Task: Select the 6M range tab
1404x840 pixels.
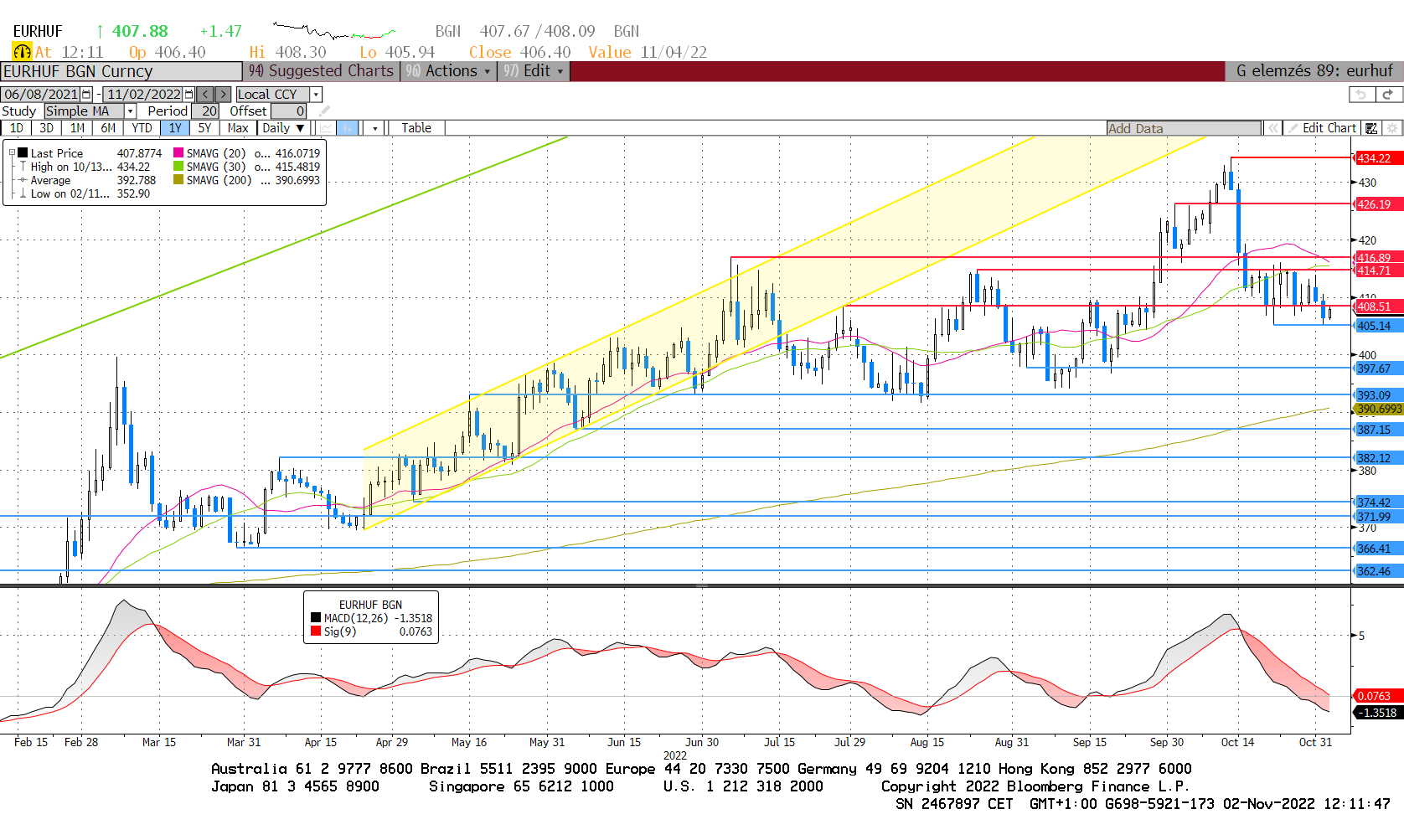Action: 108,128
